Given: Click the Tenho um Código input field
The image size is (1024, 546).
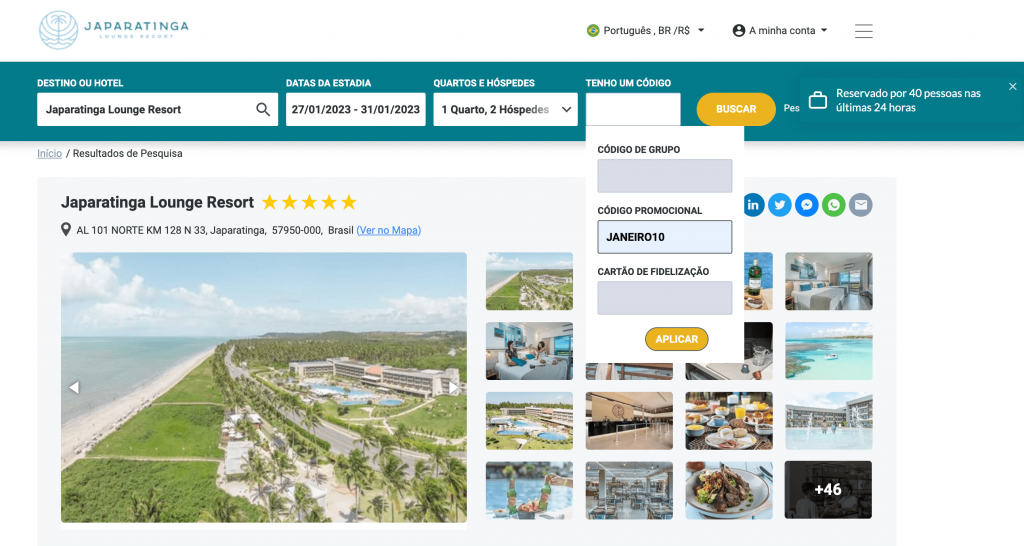Looking at the screenshot, I should point(633,109).
